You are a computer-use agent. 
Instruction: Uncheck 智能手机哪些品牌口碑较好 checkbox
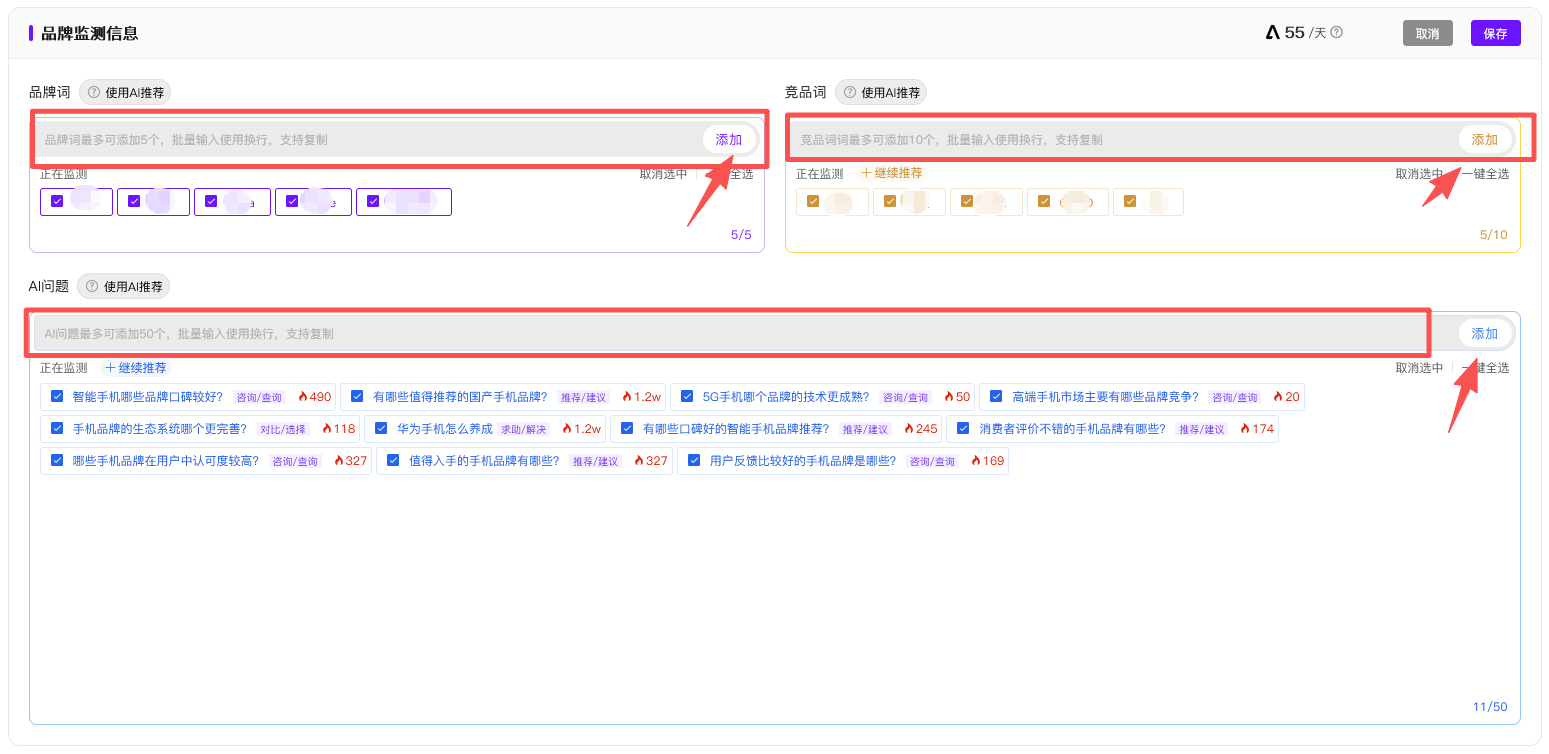[57, 397]
